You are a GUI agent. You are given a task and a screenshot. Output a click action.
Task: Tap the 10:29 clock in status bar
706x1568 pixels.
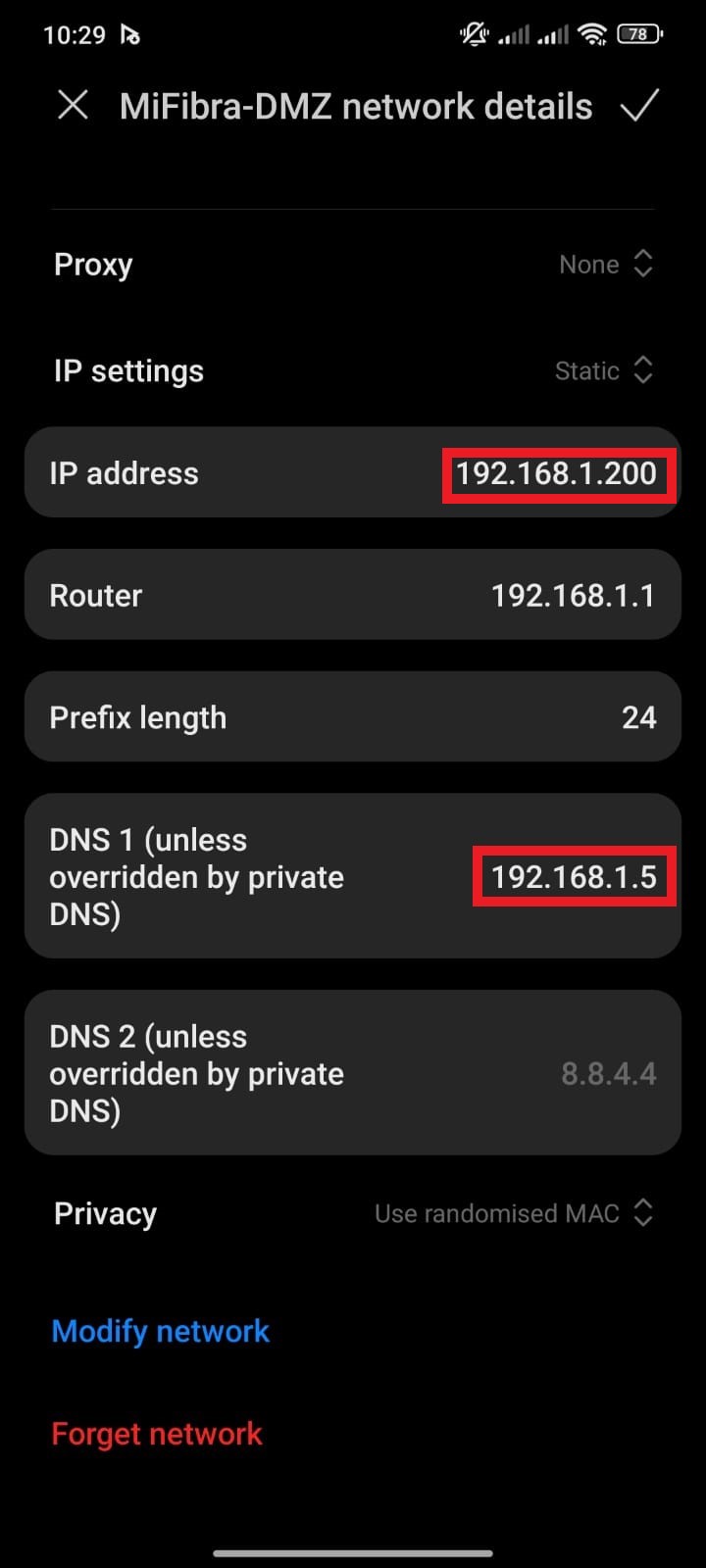tap(74, 33)
